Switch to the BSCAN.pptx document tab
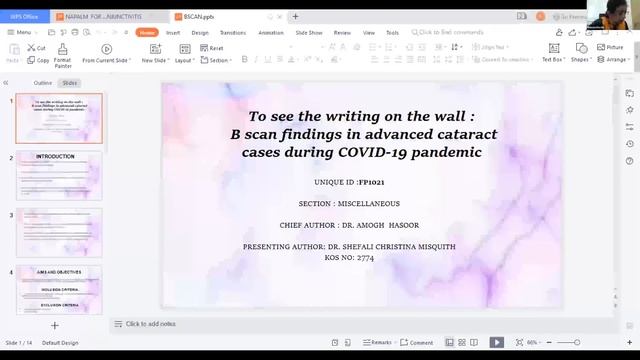640x360 pixels. [229, 17]
